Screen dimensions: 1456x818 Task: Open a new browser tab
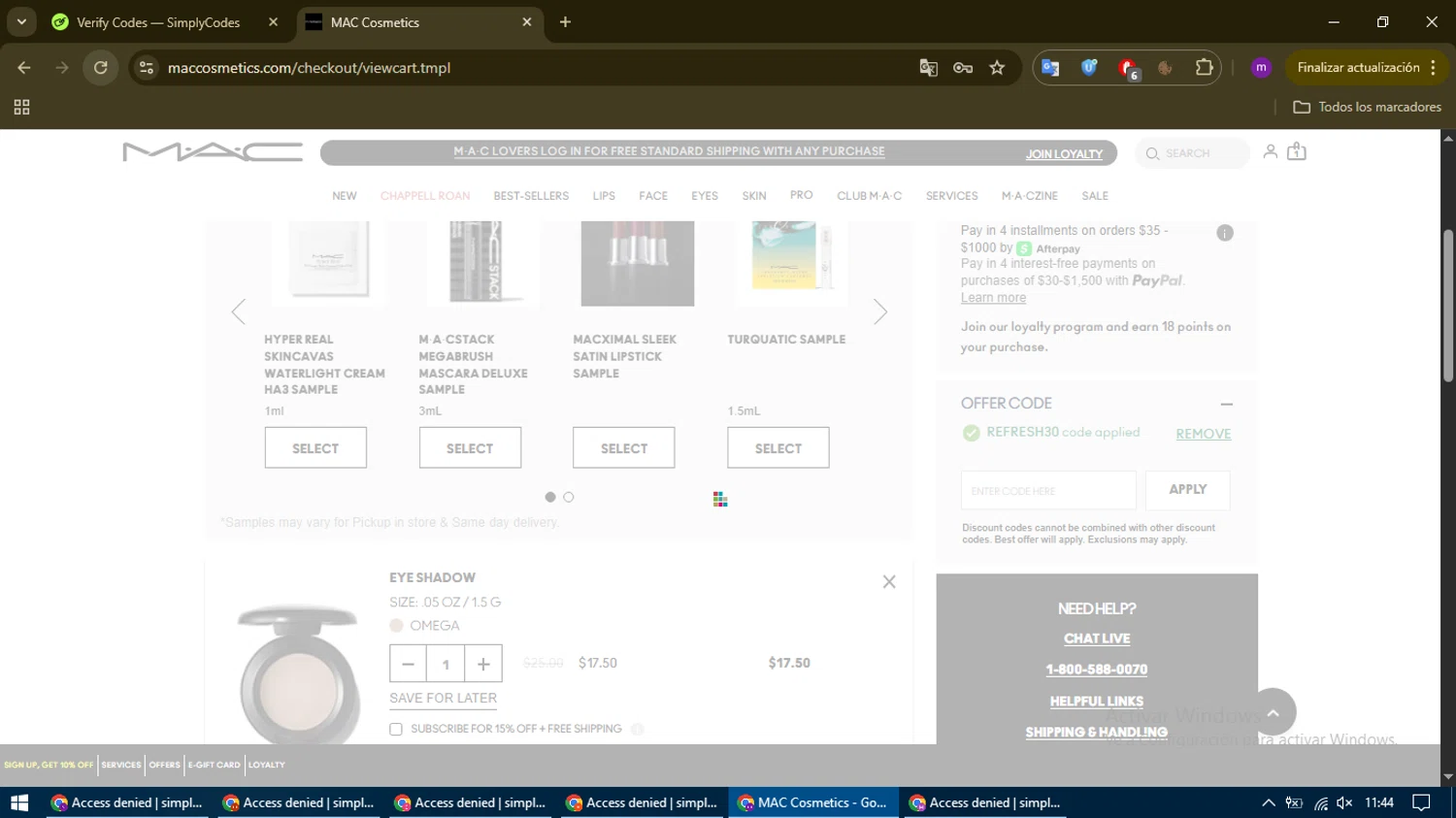coord(565,22)
